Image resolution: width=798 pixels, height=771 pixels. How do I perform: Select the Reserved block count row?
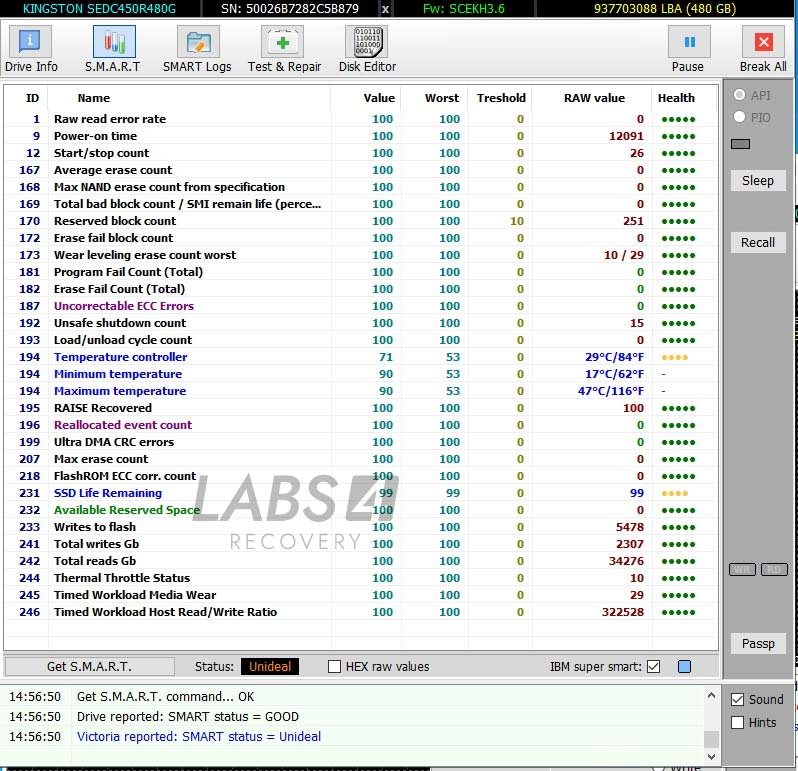(x=361, y=221)
